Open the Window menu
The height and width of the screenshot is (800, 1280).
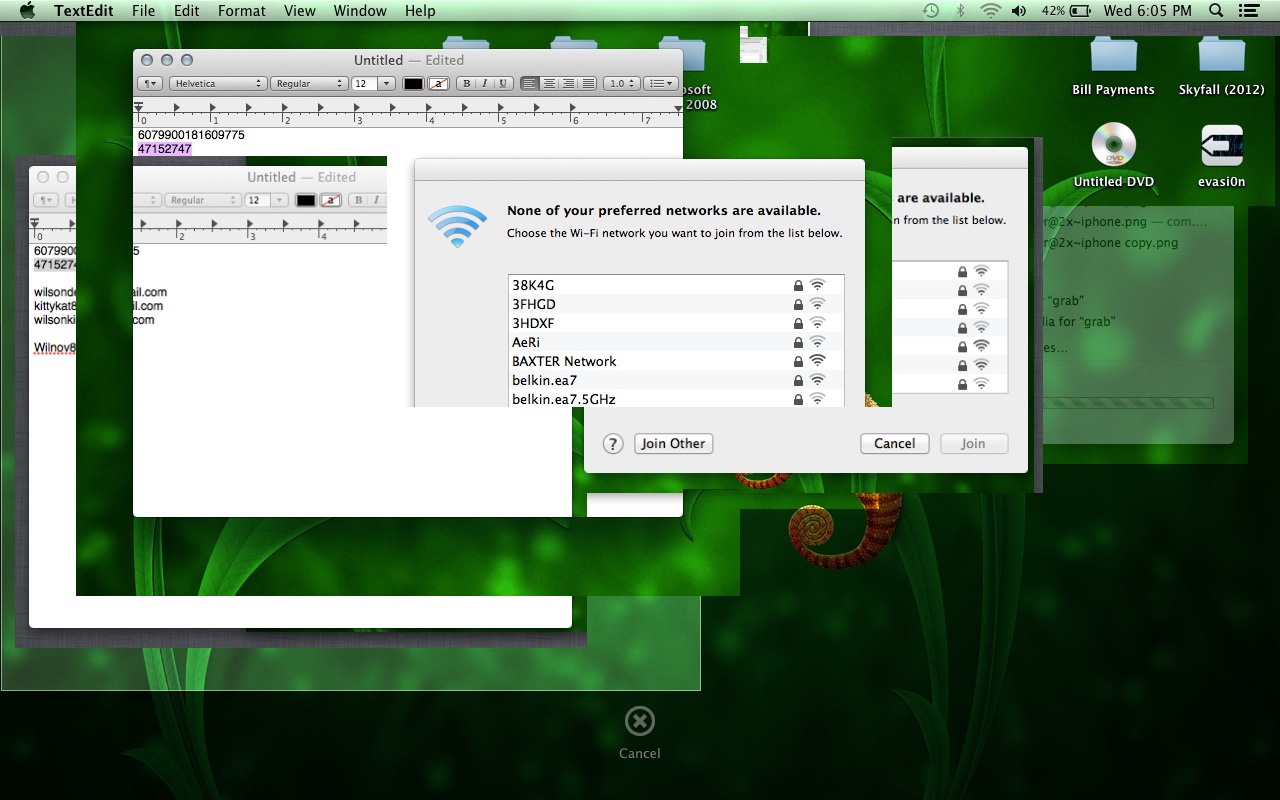(x=360, y=11)
